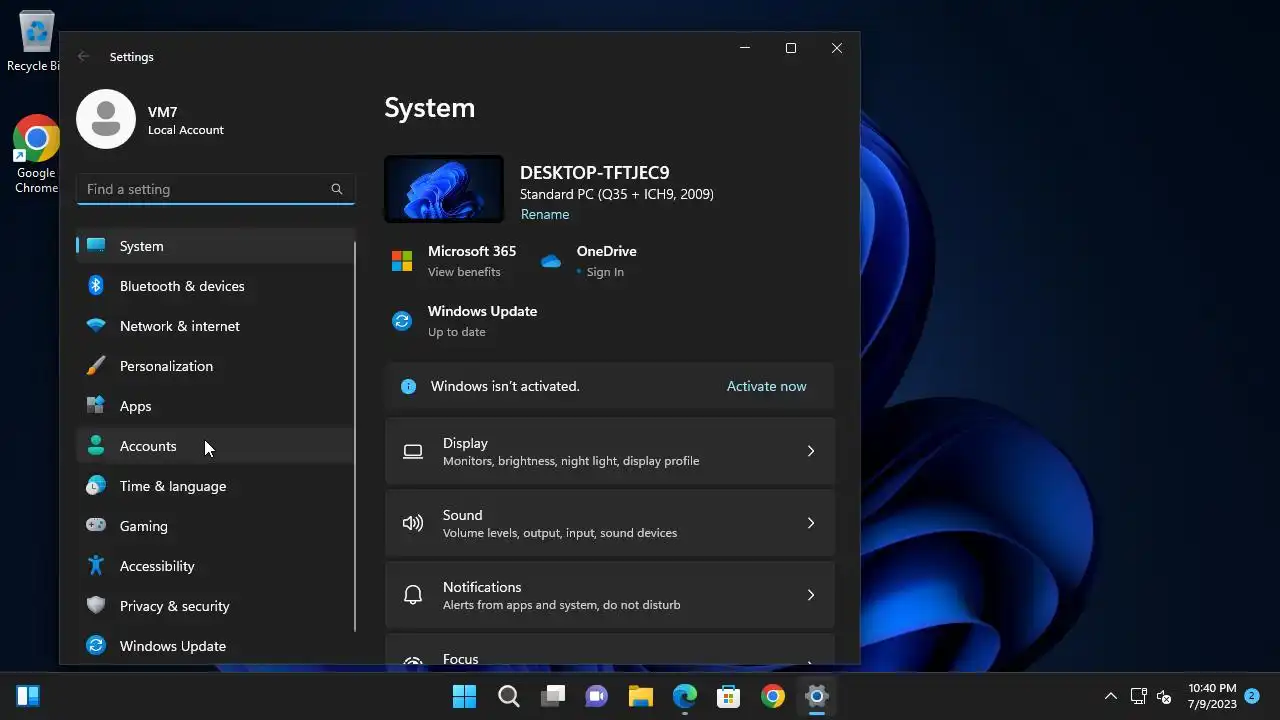
Task: Select System in the Settings sidebar
Action: pos(215,246)
